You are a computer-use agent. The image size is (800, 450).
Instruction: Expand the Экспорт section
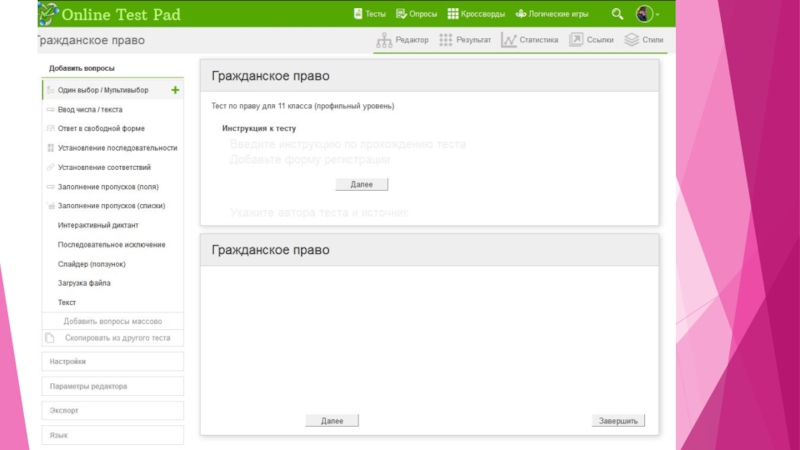coord(112,411)
